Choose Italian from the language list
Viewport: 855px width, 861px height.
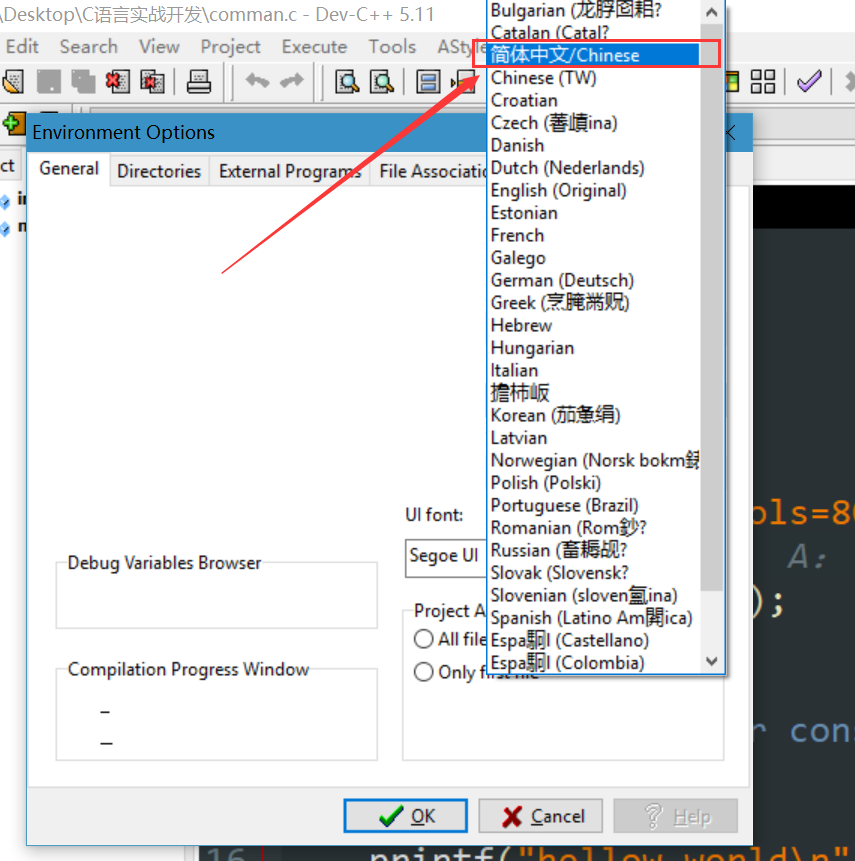594,370
